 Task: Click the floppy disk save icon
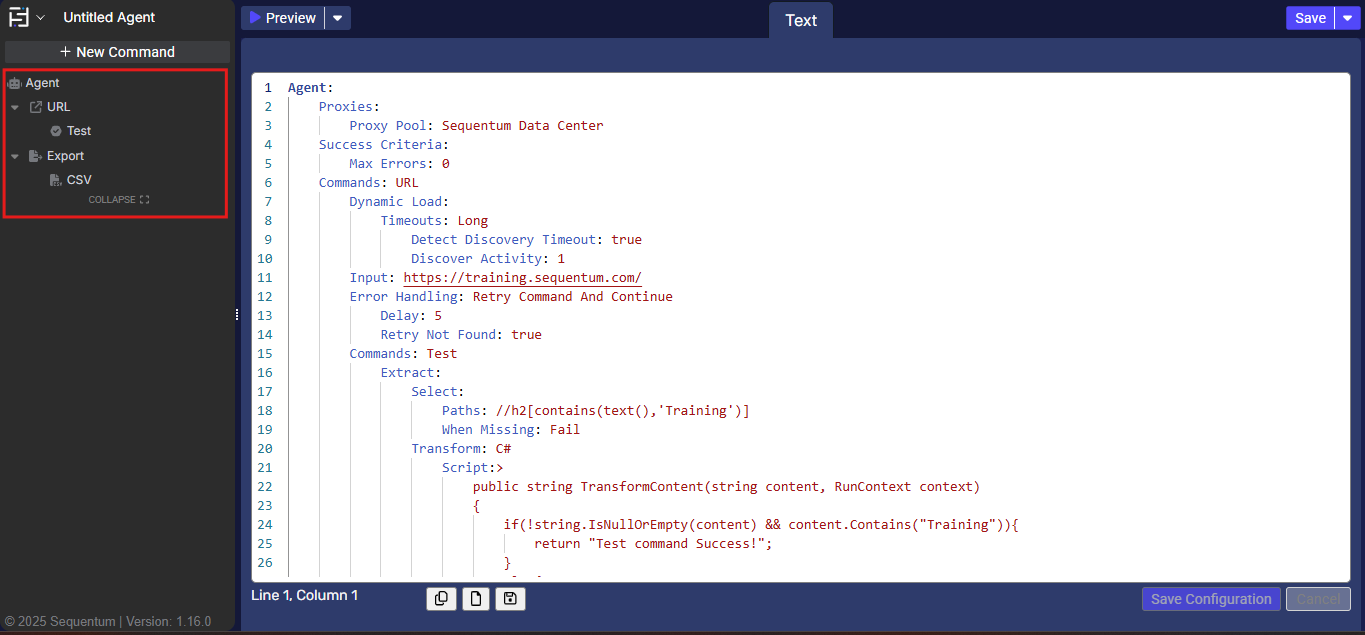(x=510, y=599)
